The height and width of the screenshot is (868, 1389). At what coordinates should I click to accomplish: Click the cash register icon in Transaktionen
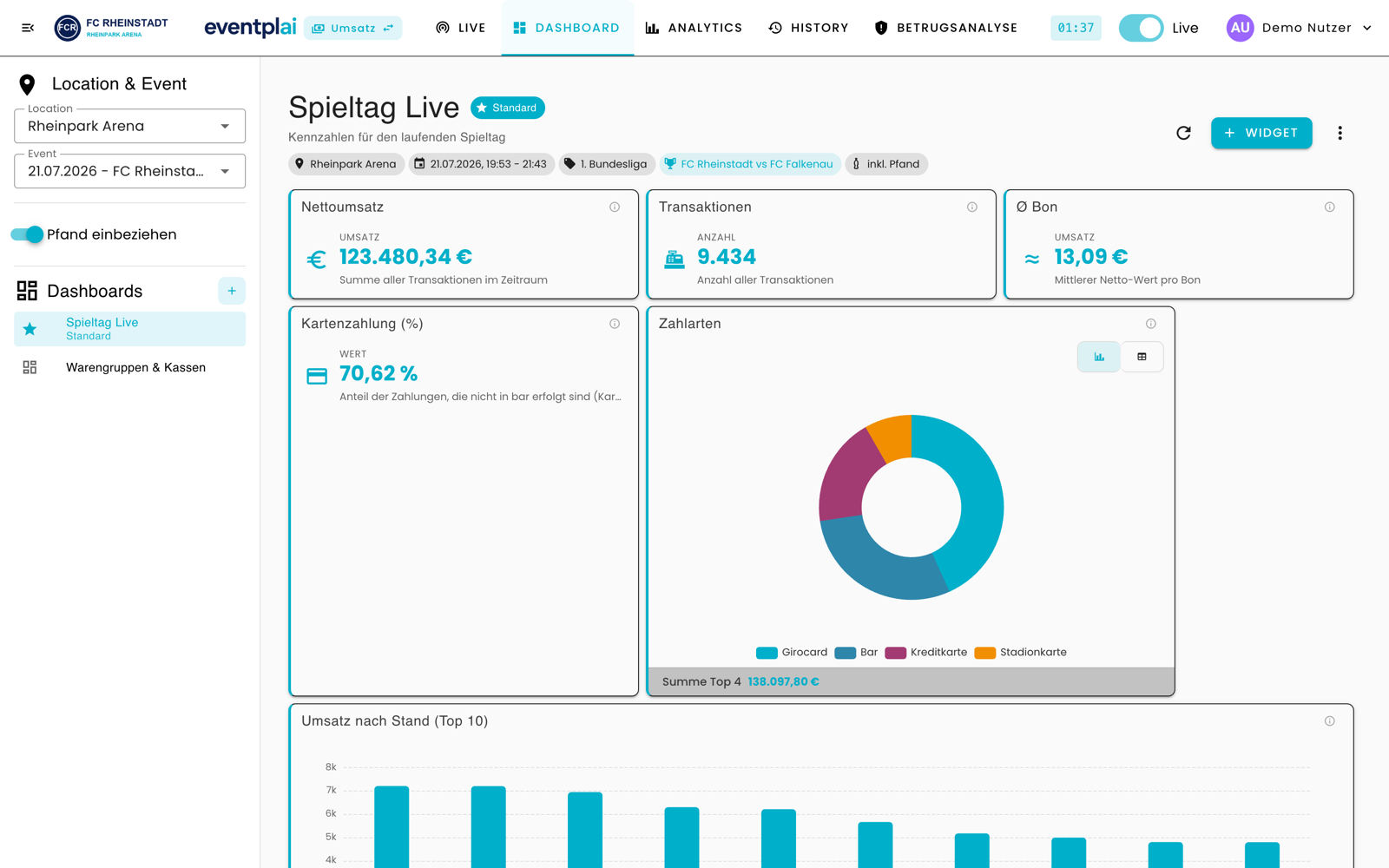click(x=675, y=259)
